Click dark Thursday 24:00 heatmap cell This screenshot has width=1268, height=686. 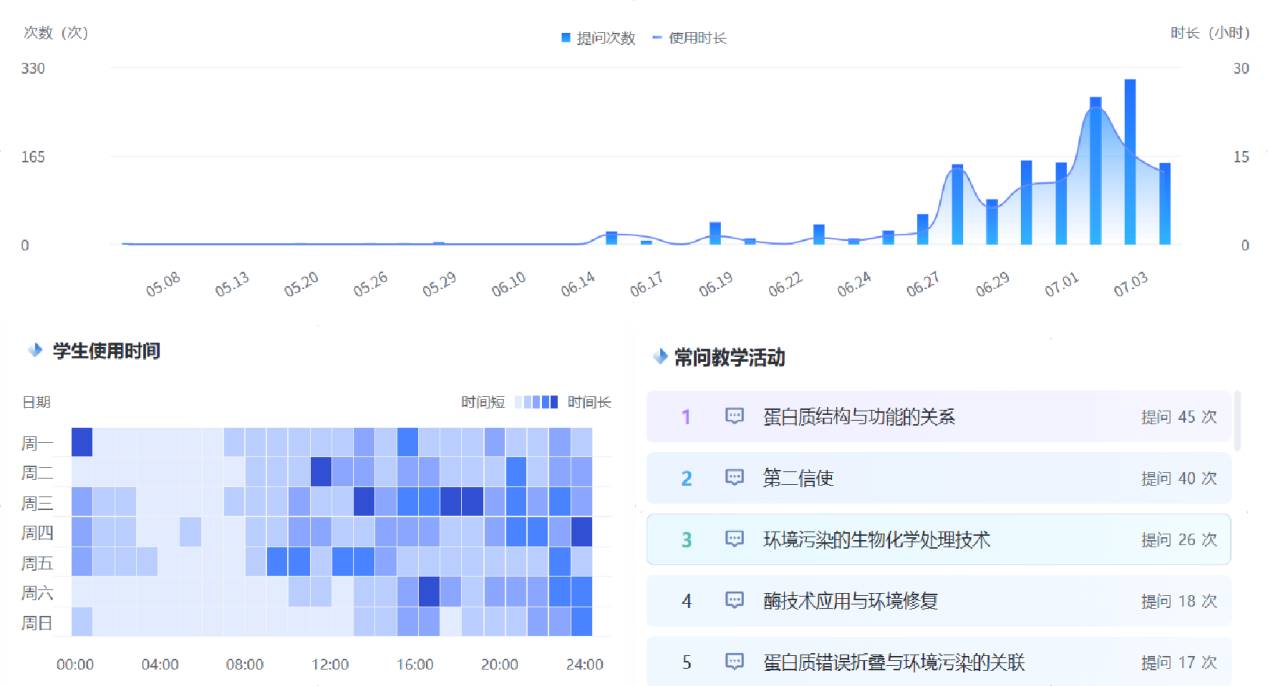pos(582,532)
